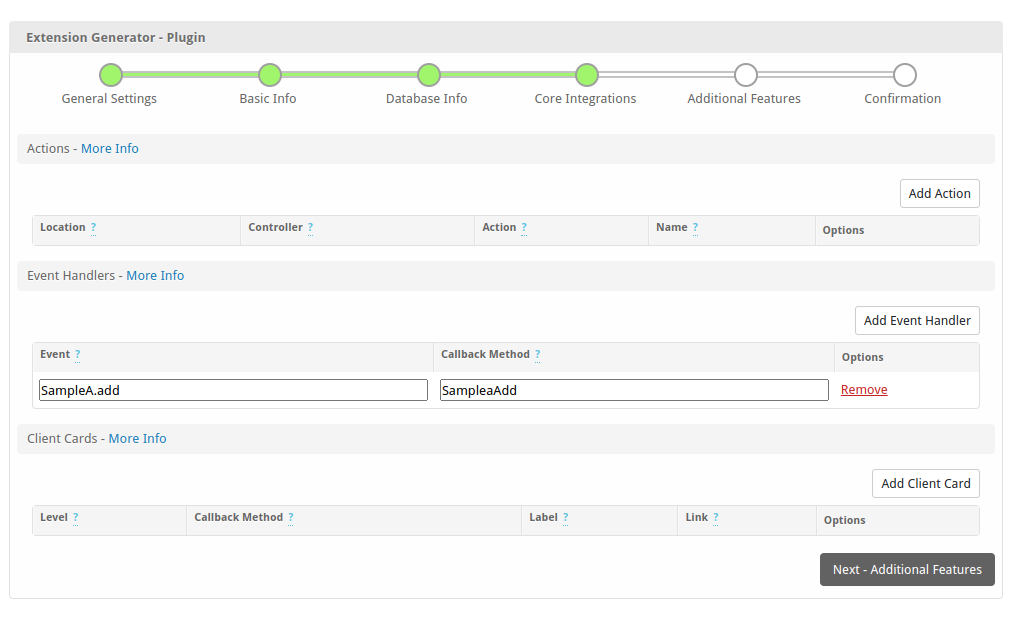Click the General Settings step circle

coord(111,75)
